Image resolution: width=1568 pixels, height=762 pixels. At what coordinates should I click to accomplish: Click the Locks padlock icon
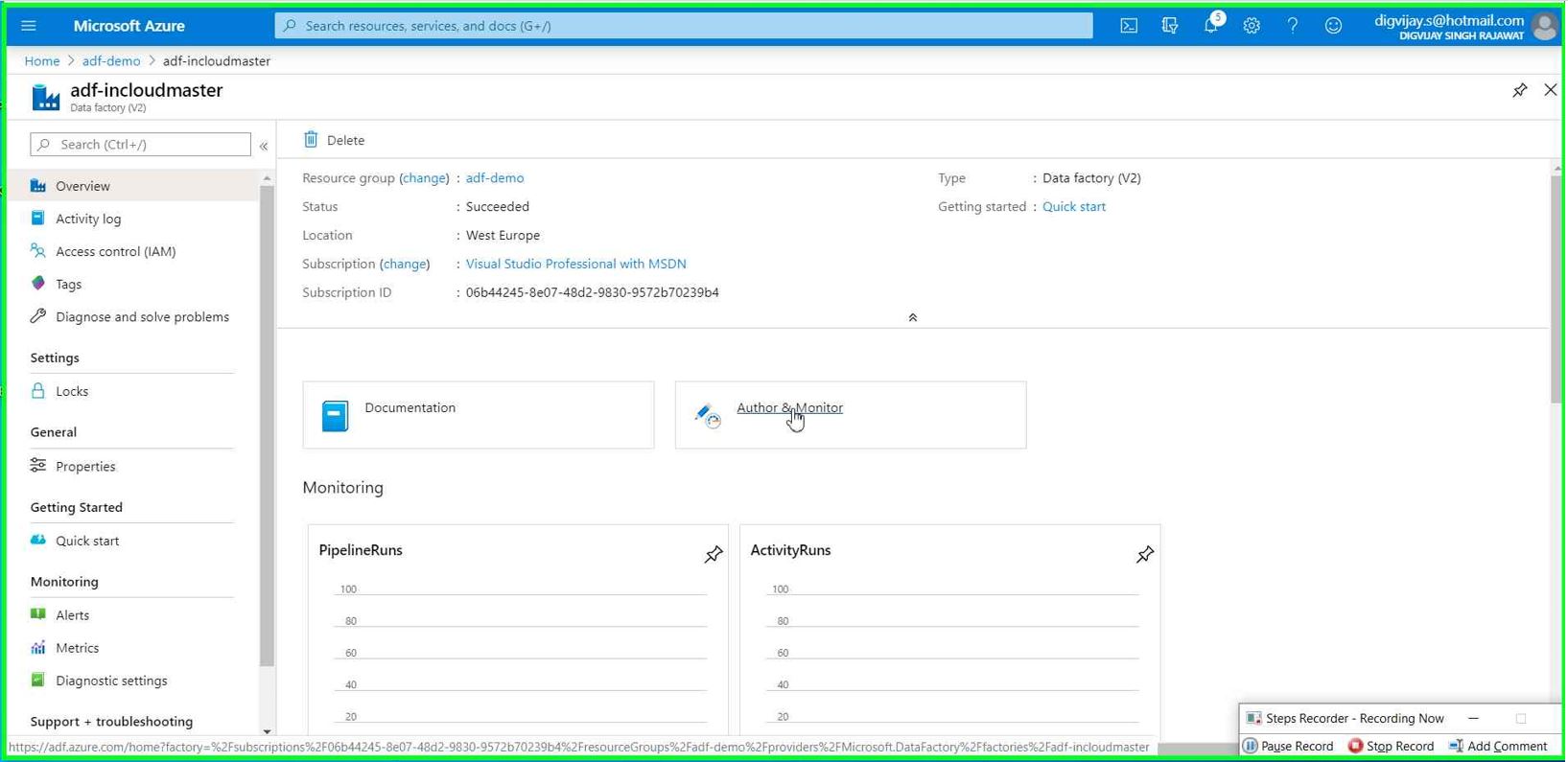(x=38, y=391)
